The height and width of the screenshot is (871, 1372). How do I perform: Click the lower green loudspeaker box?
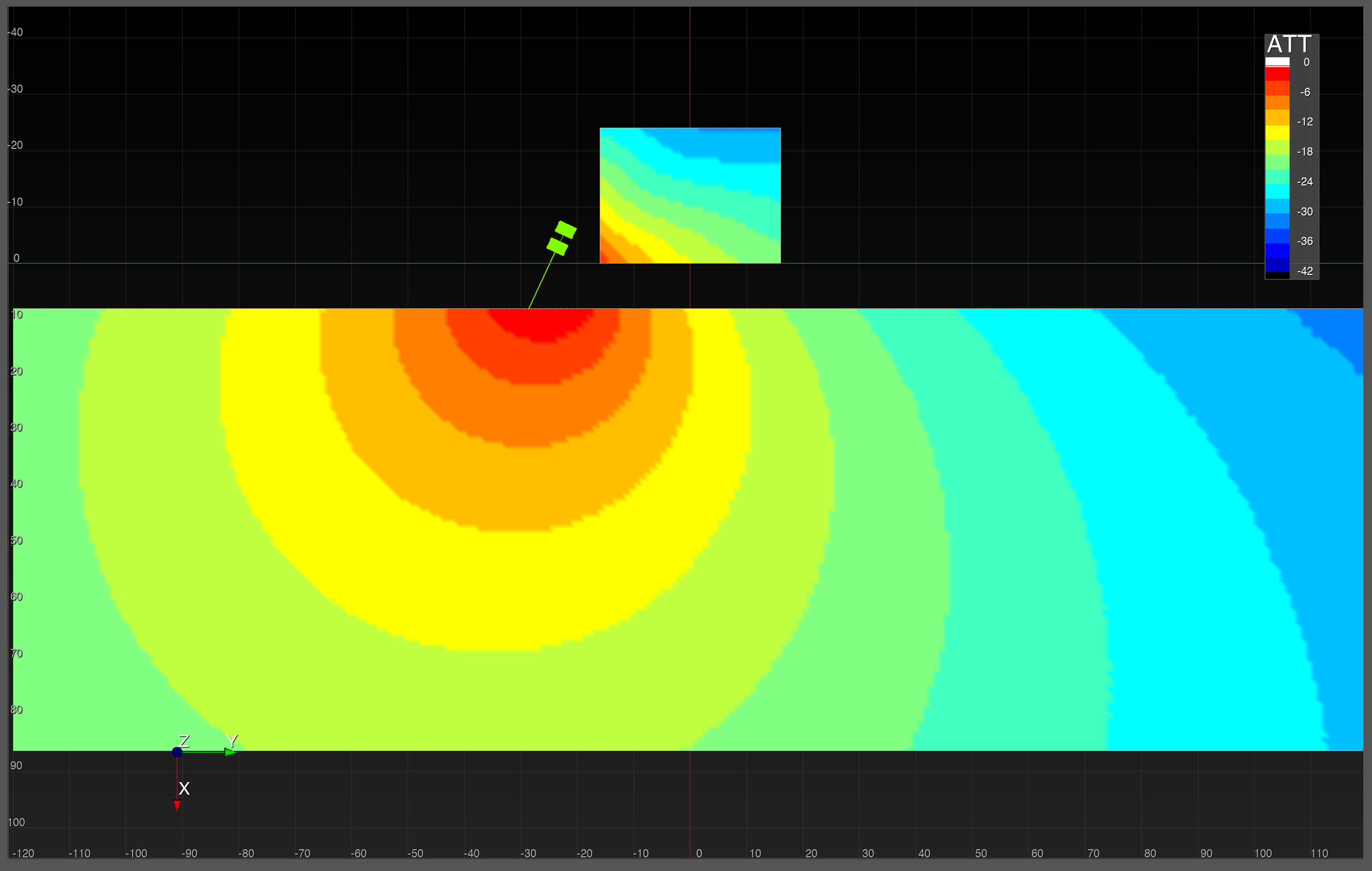556,246
